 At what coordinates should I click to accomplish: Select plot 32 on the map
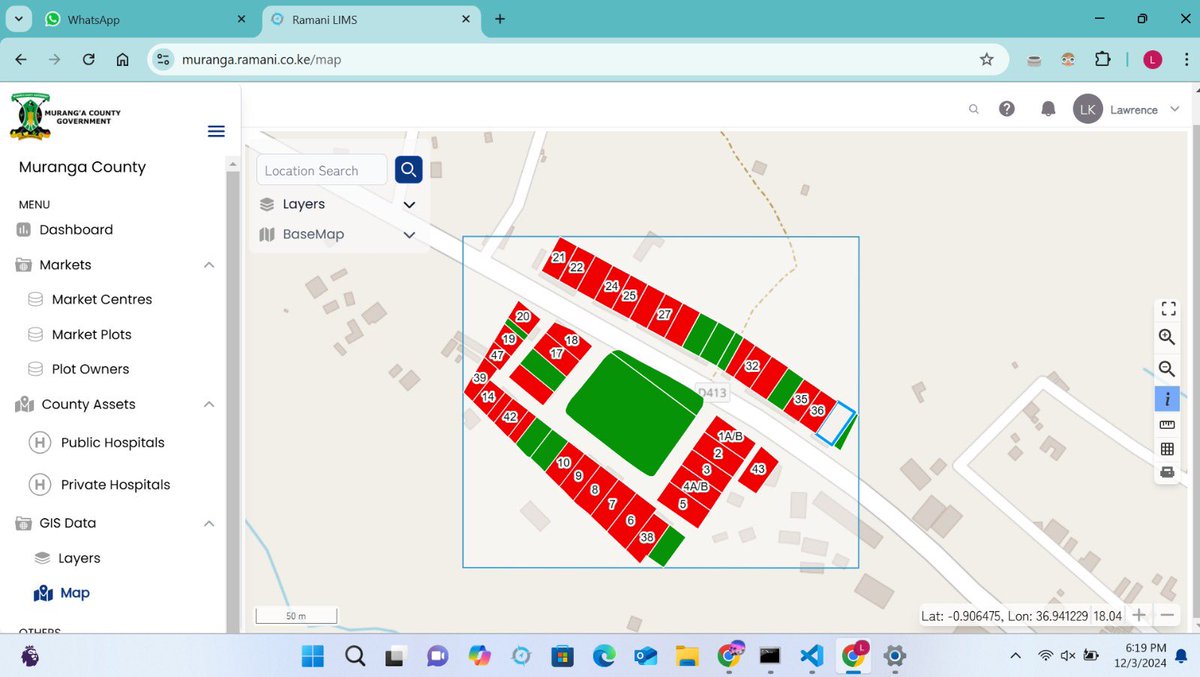[752, 366]
